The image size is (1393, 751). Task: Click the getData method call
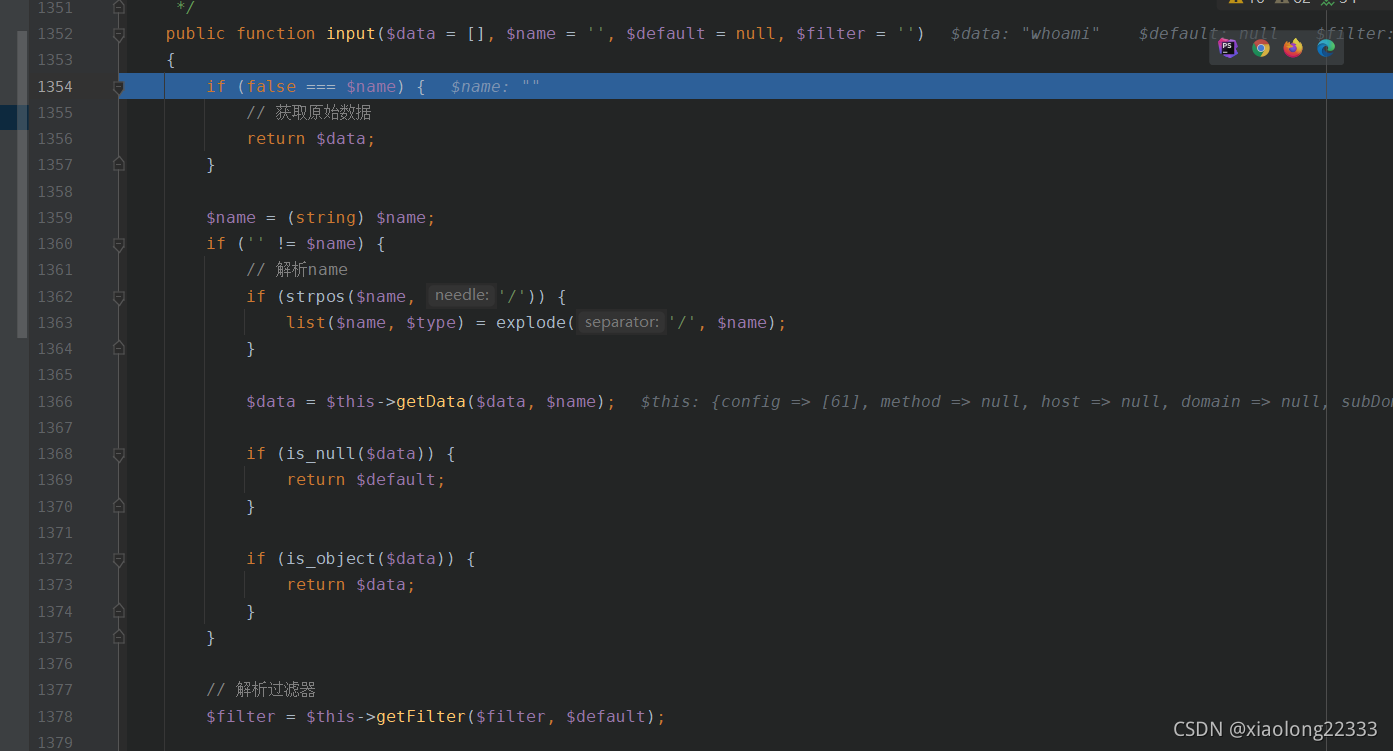coord(431,402)
